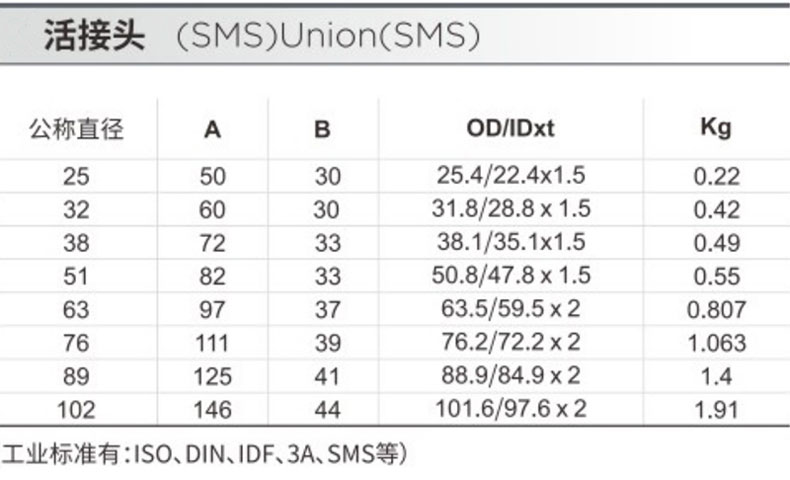Click the 活接头 title text
The image size is (790, 480).
click(x=94, y=36)
